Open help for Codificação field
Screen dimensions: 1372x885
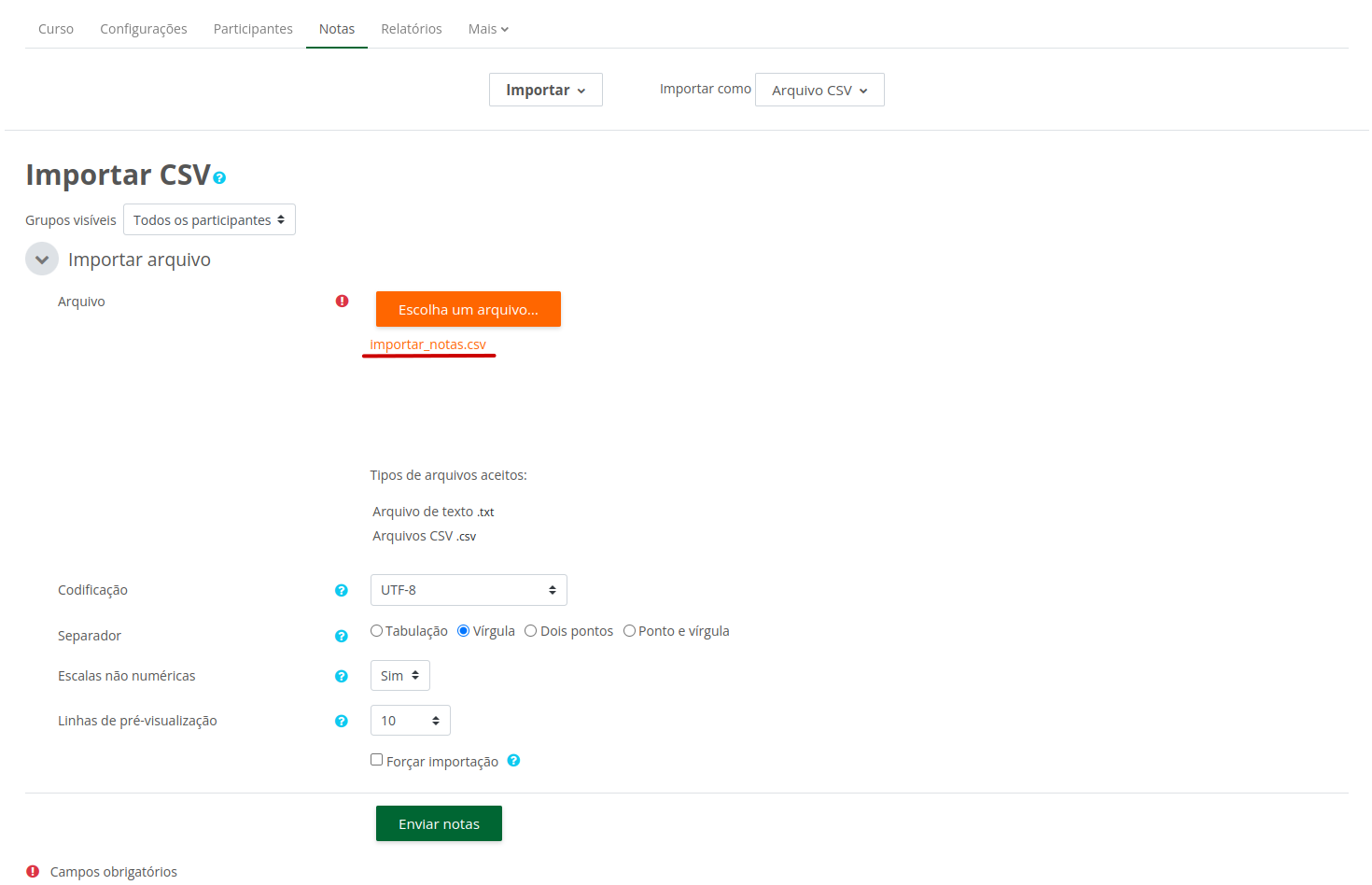click(x=342, y=590)
